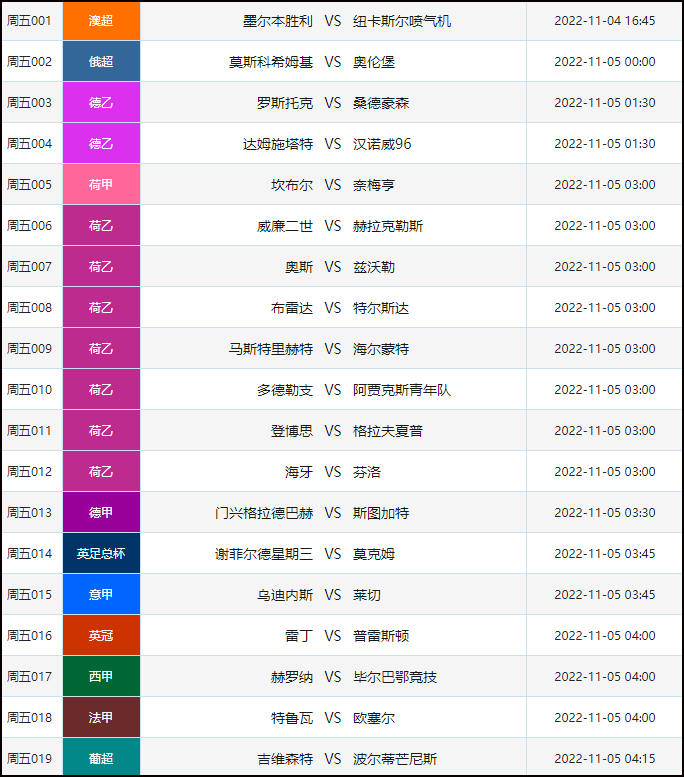
Task: Select team 兹沃勒
Action: [x=374, y=267]
